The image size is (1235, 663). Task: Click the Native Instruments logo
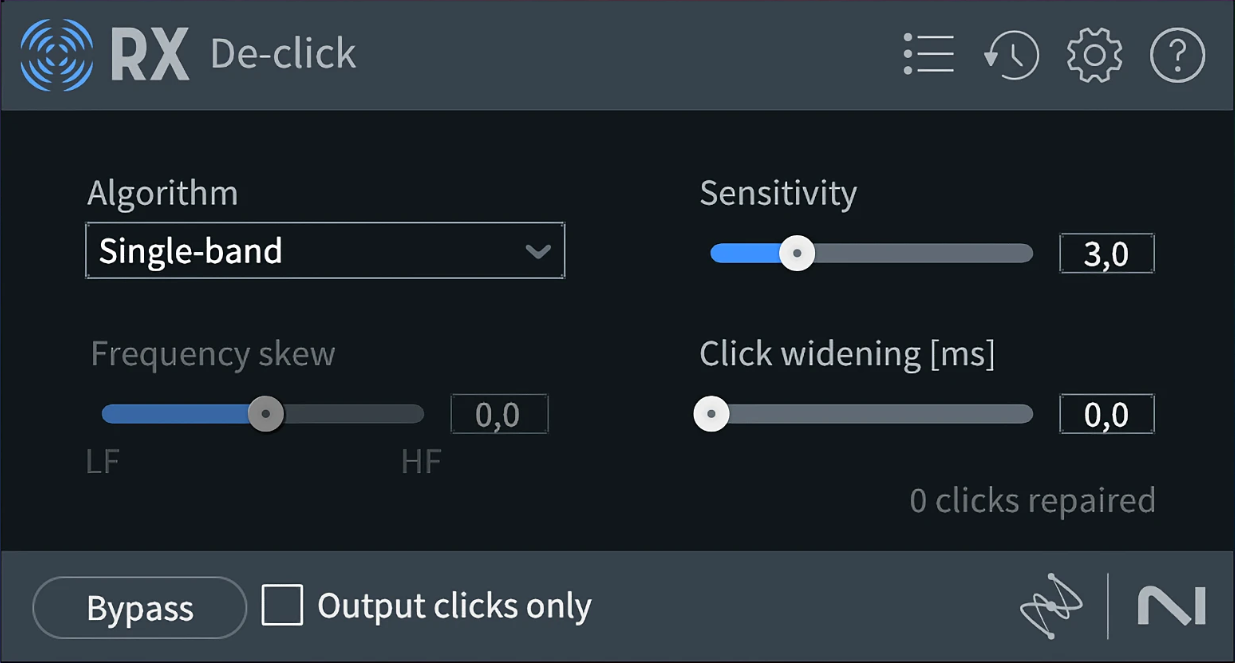tap(1171, 606)
